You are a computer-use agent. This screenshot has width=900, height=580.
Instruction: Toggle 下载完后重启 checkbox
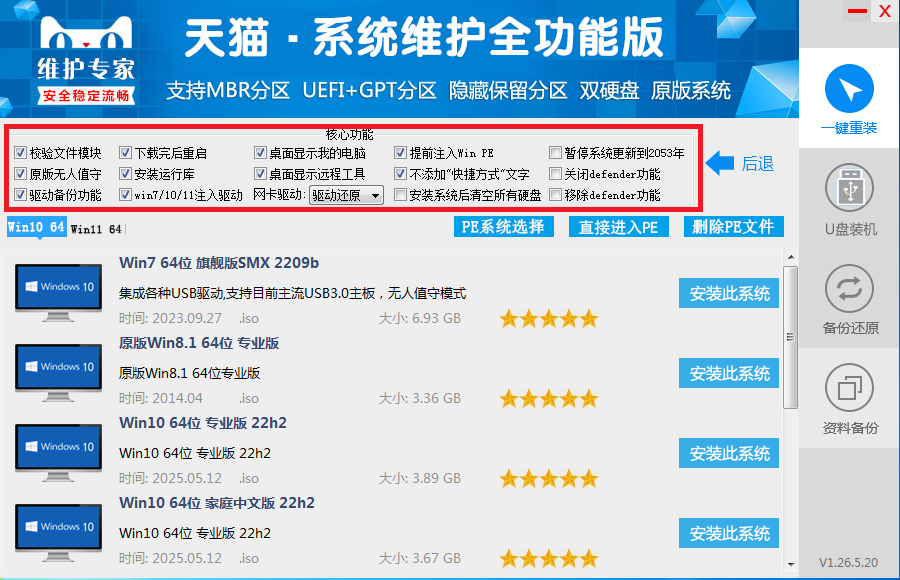coord(125,153)
